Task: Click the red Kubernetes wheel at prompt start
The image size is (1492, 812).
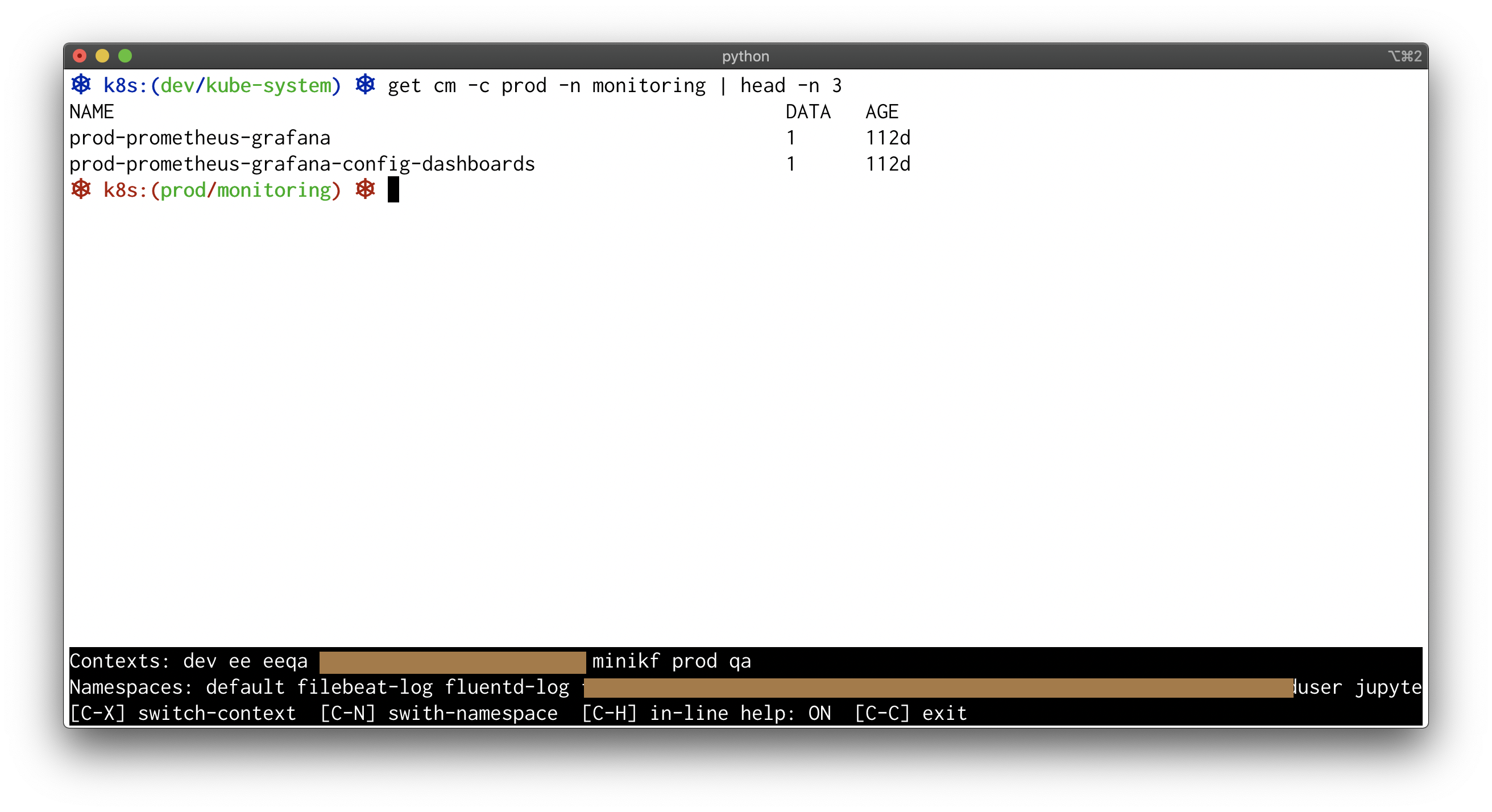Action: pyautogui.click(x=81, y=189)
